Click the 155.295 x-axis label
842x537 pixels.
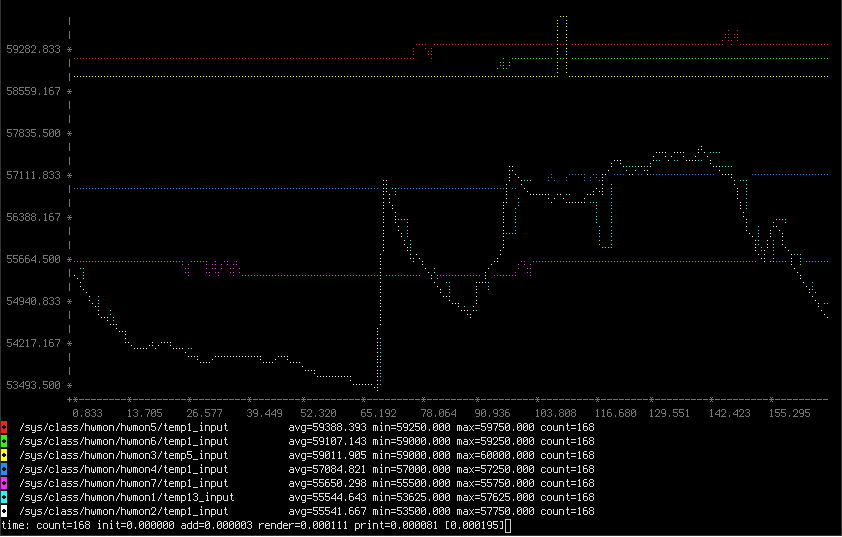pyautogui.click(x=790, y=412)
